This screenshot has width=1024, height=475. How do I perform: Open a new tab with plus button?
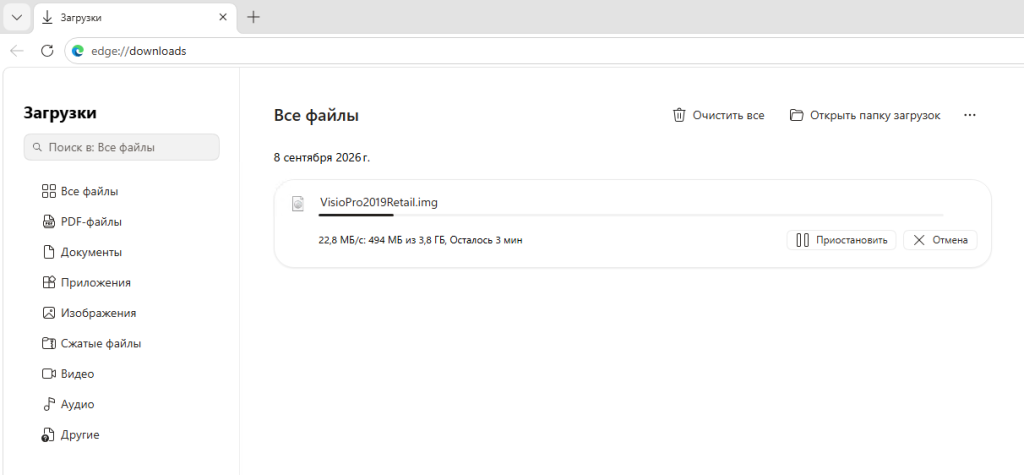tap(253, 18)
